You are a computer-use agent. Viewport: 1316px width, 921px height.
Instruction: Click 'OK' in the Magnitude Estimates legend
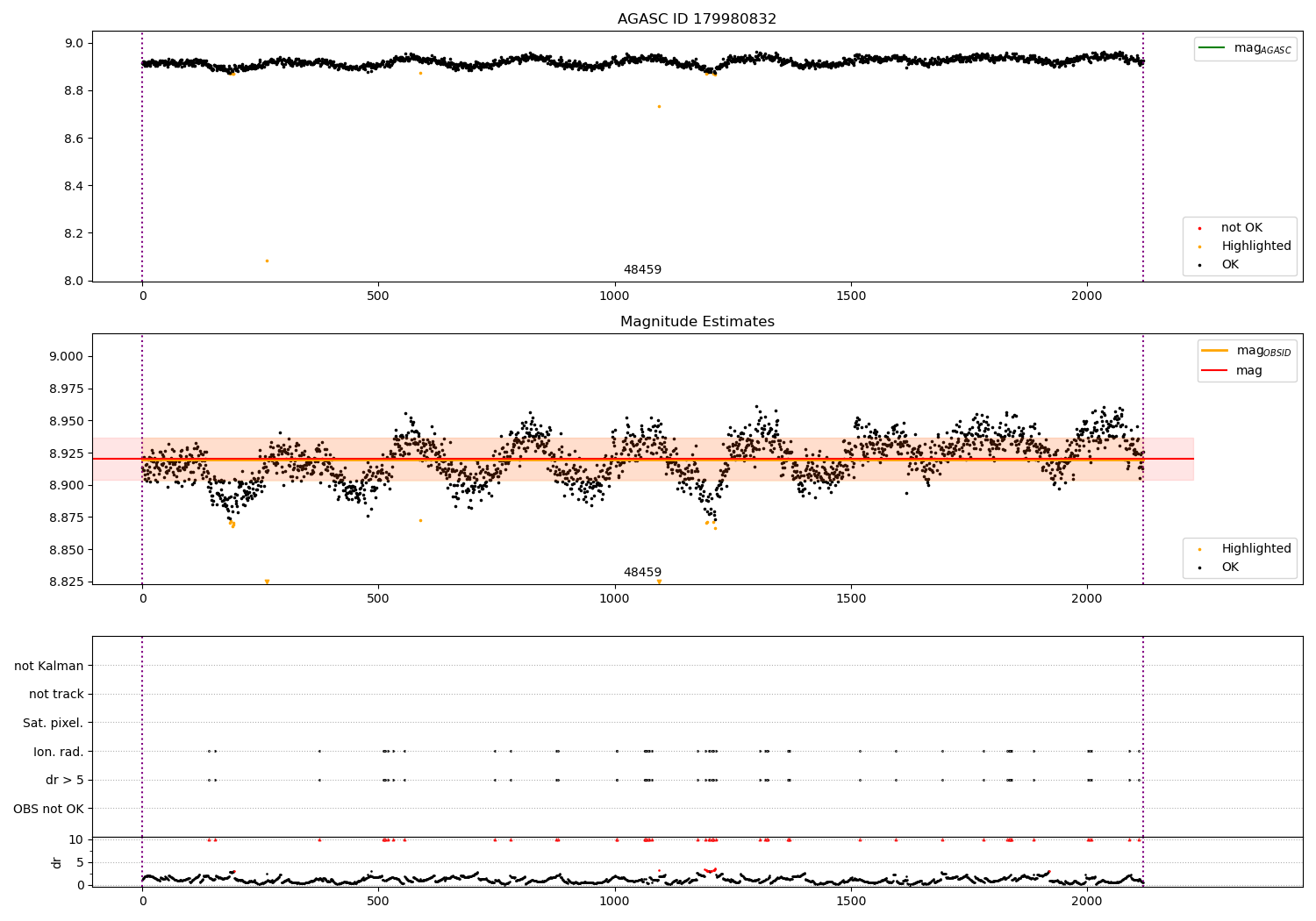1230,568
